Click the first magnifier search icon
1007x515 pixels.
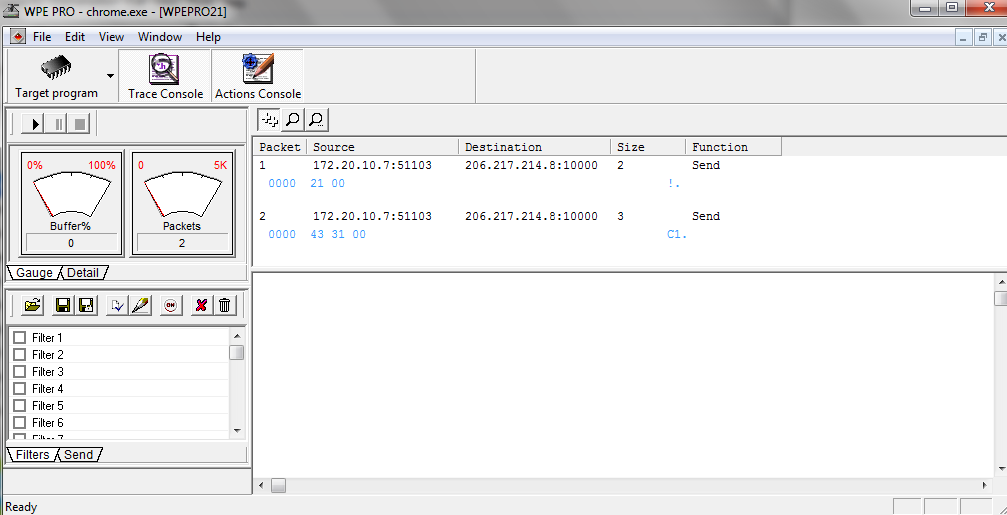[x=292, y=119]
